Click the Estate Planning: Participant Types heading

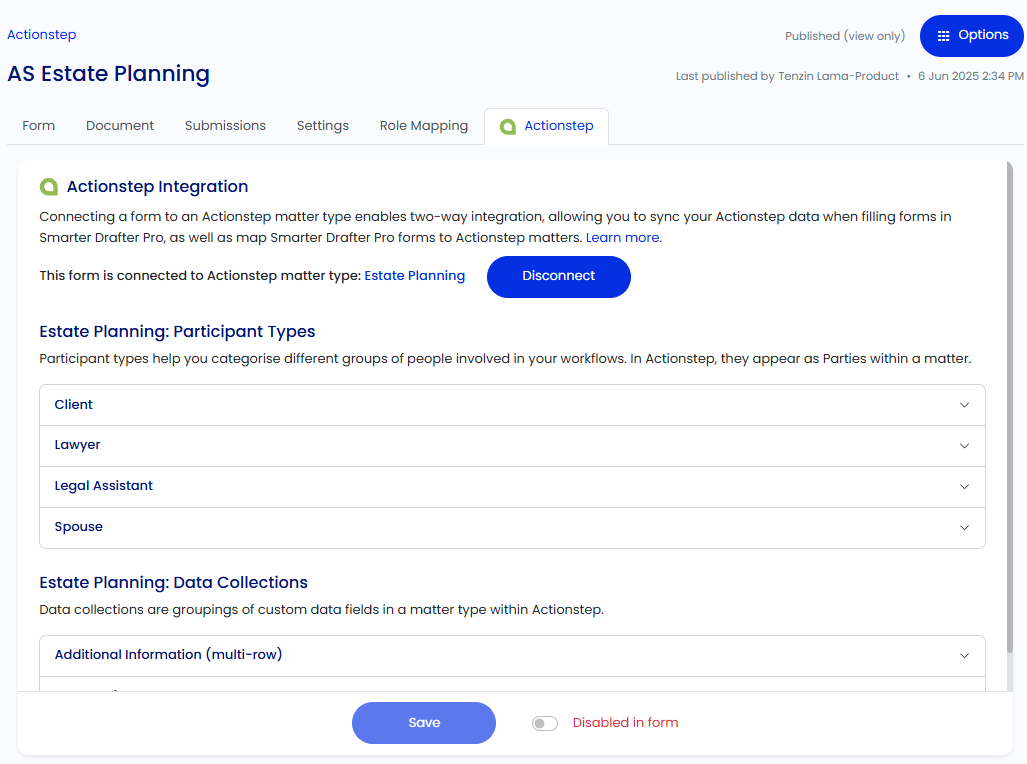(x=177, y=332)
